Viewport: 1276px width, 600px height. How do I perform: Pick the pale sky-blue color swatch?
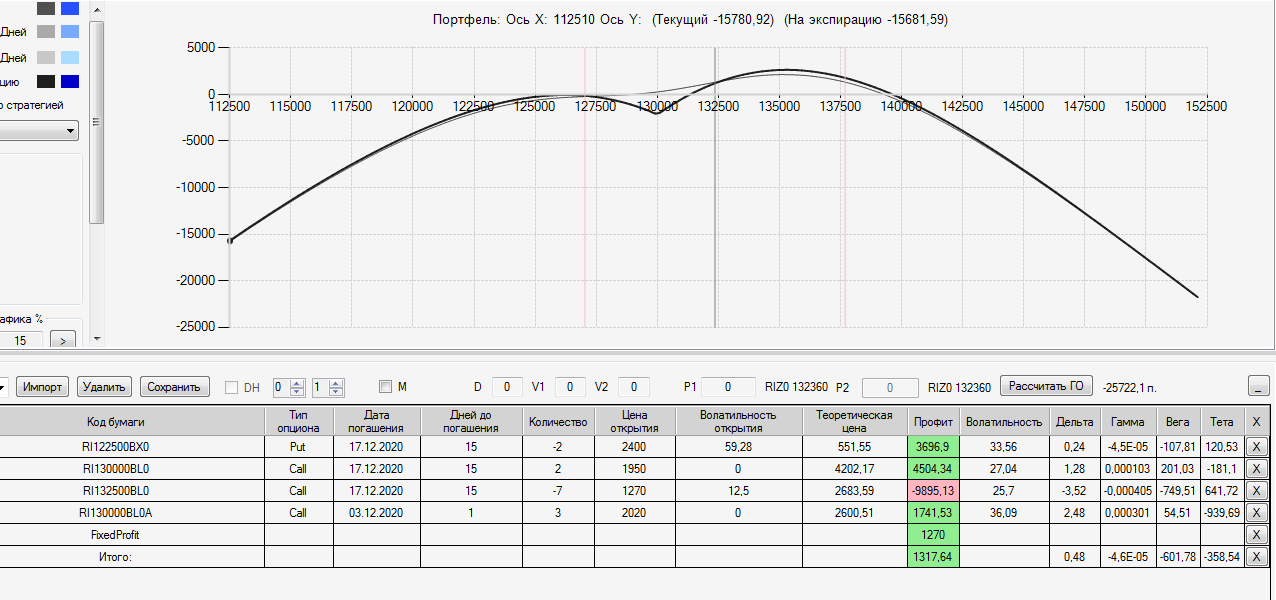coord(70,57)
